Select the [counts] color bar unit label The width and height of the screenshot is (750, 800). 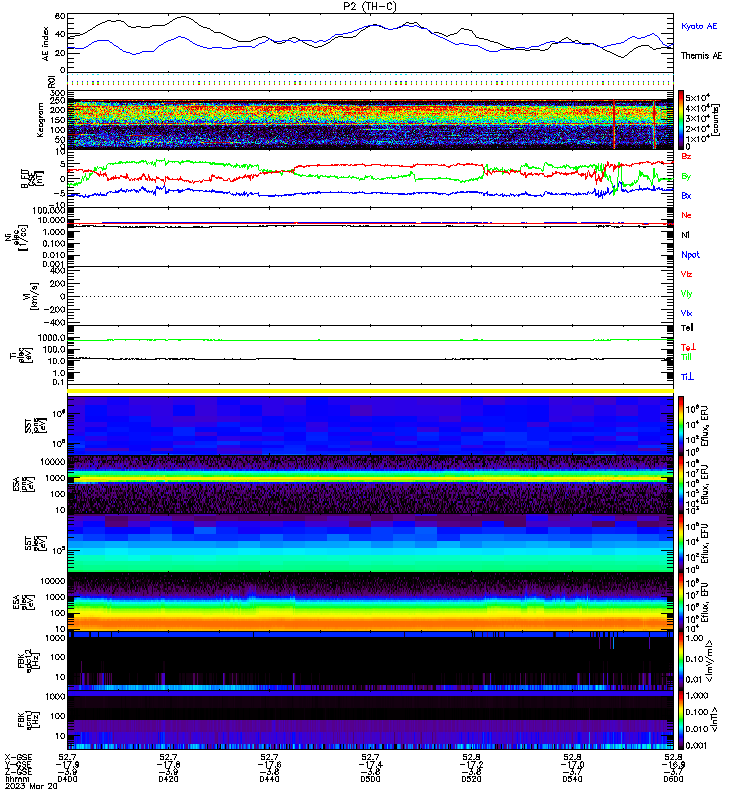coord(716,120)
